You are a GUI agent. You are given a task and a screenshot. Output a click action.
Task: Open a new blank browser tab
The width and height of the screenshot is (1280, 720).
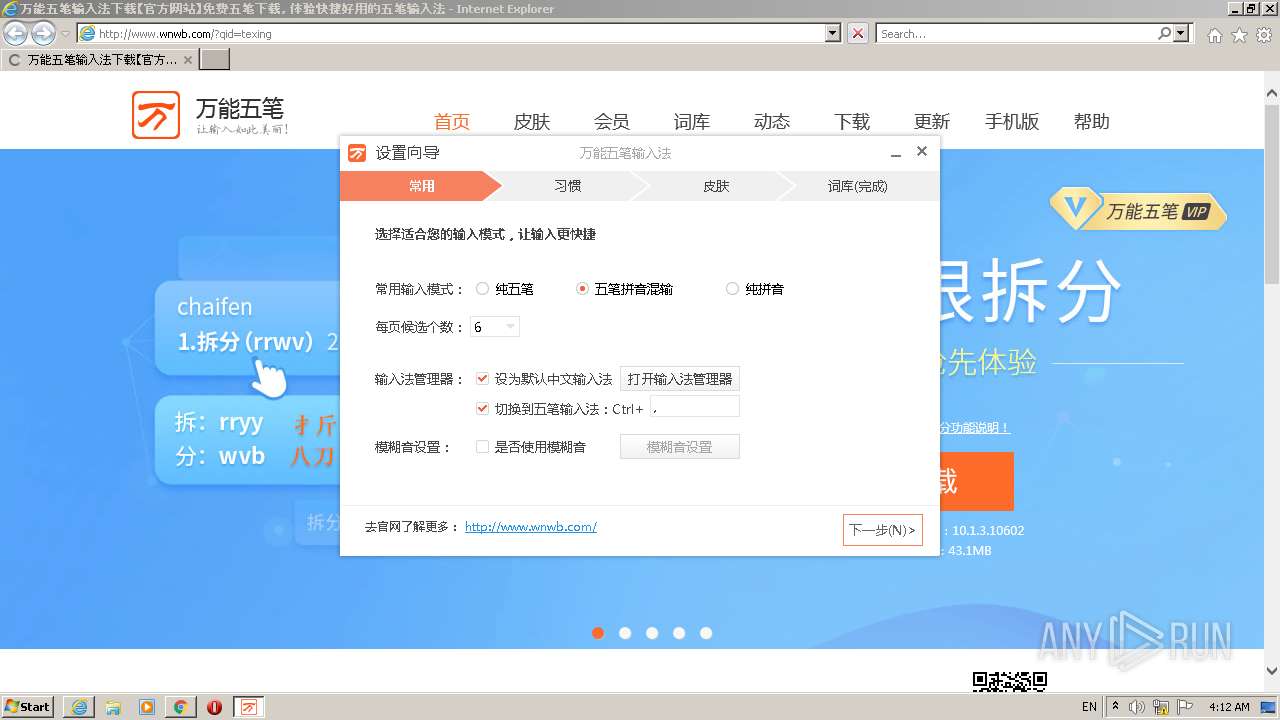(x=215, y=60)
